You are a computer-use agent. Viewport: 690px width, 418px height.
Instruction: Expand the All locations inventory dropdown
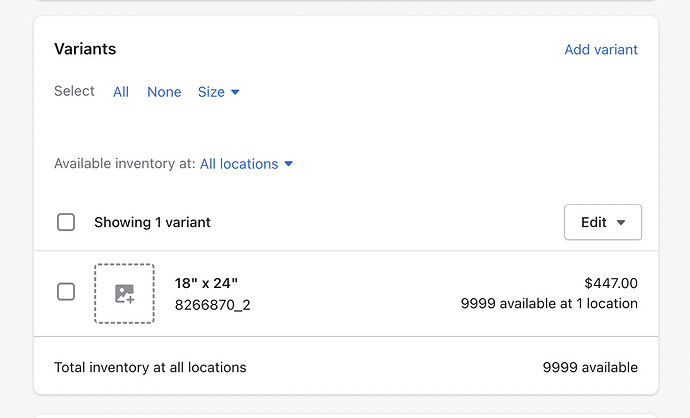pos(246,164)
